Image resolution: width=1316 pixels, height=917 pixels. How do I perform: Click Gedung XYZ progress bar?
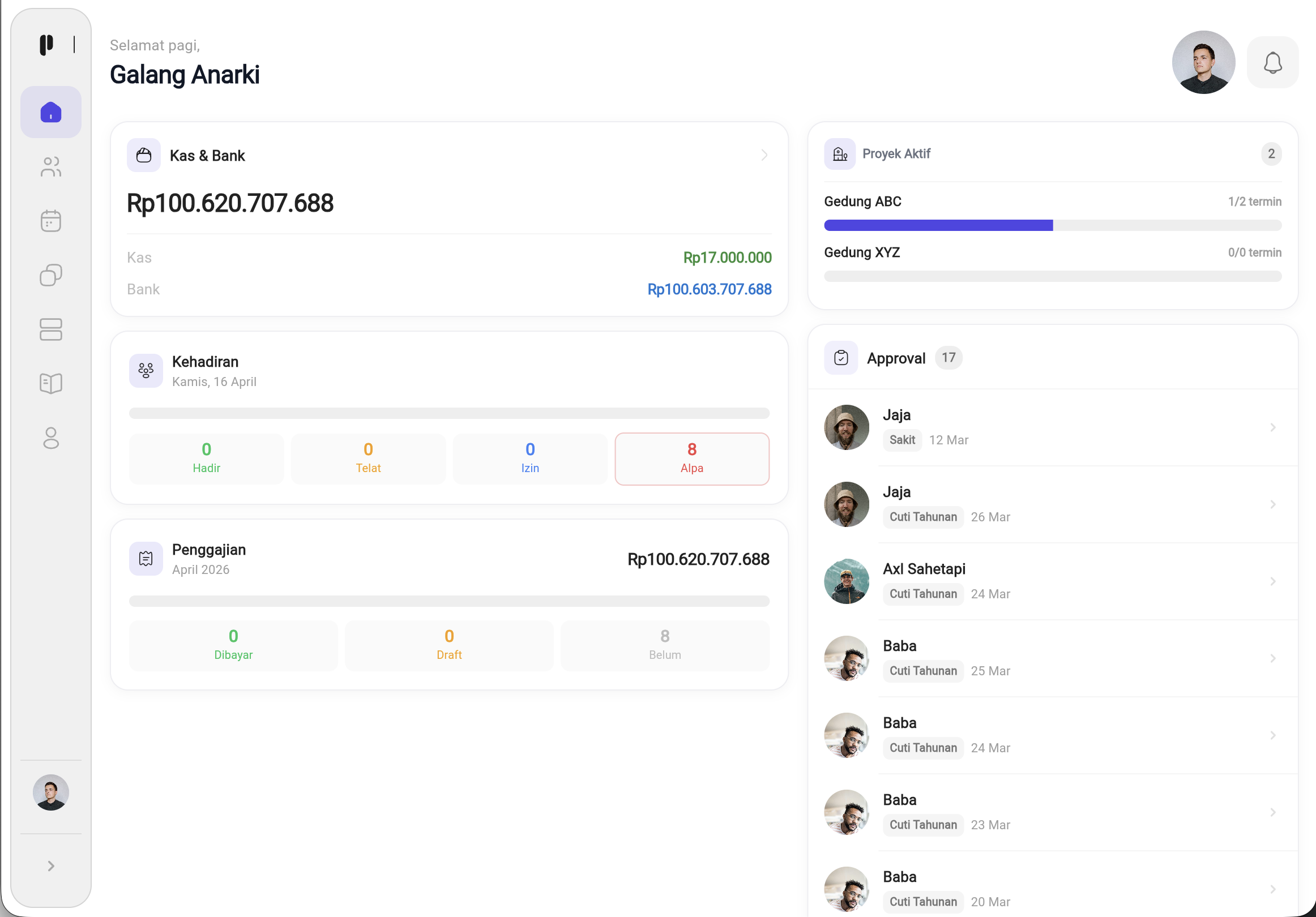point(1052,276)
